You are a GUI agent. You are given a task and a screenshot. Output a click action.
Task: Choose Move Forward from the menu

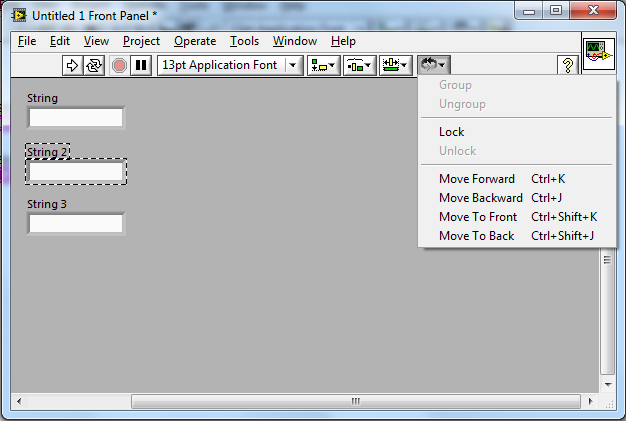click(476, 179)
